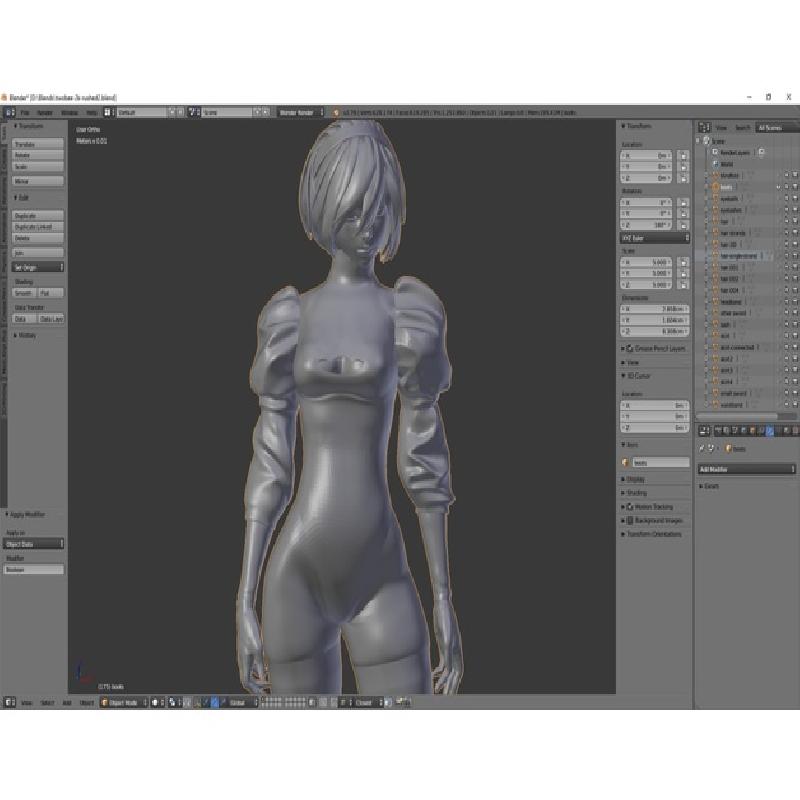Click the Dimensions X value field
This screenshot has height=800, width=800.
tap(655, 309)
